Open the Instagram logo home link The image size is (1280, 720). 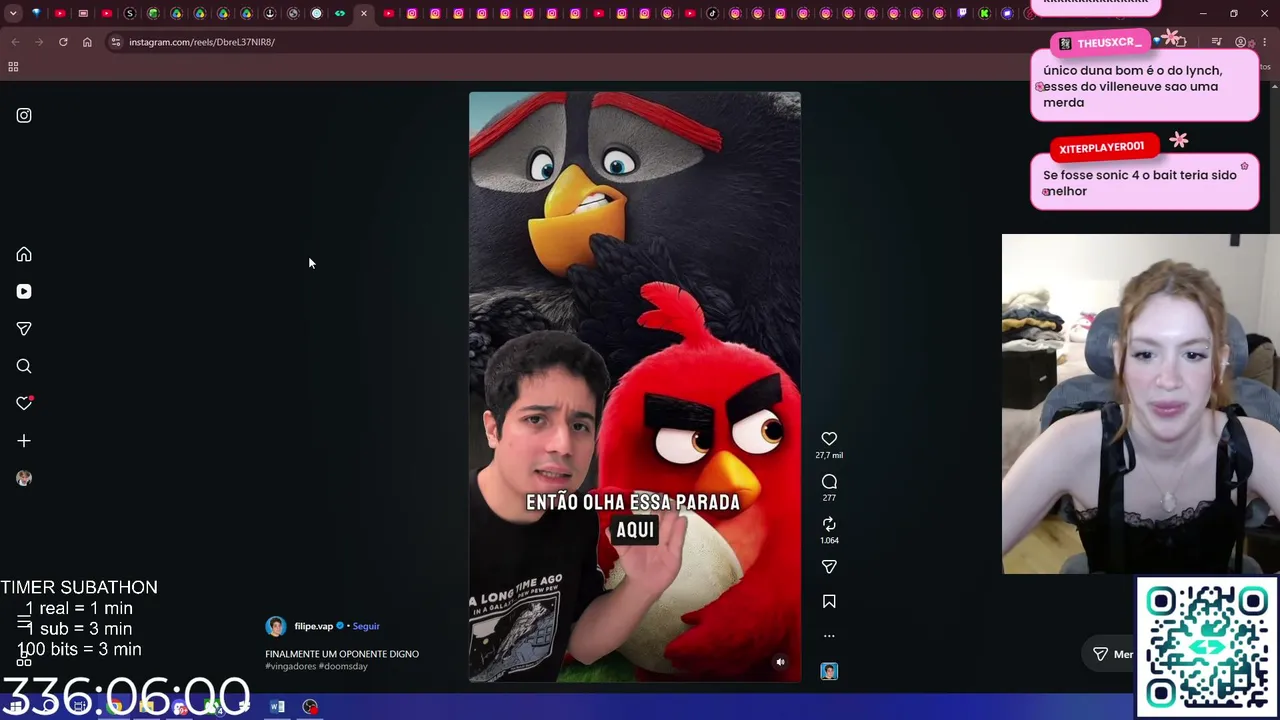point(24,115)
